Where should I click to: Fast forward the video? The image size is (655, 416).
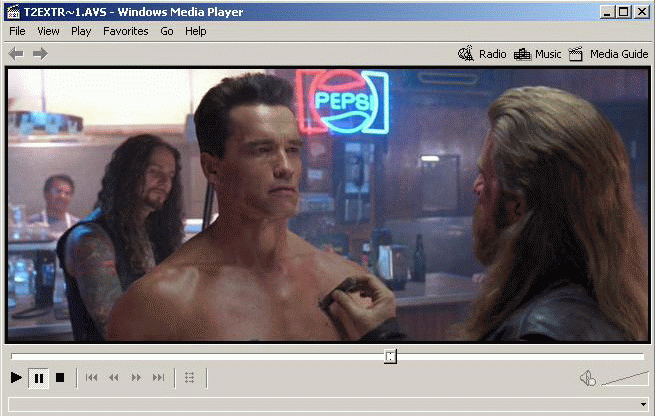[x=136, y=378]
